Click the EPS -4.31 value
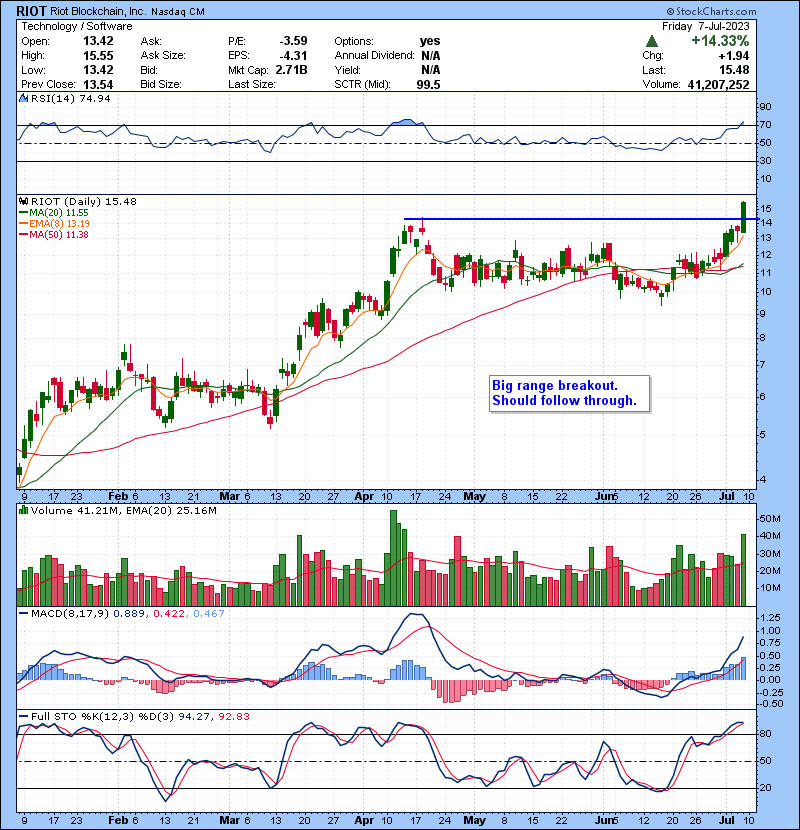Image resolution: width=800 pixels, height=830 pixels. (x=293, y=56)
